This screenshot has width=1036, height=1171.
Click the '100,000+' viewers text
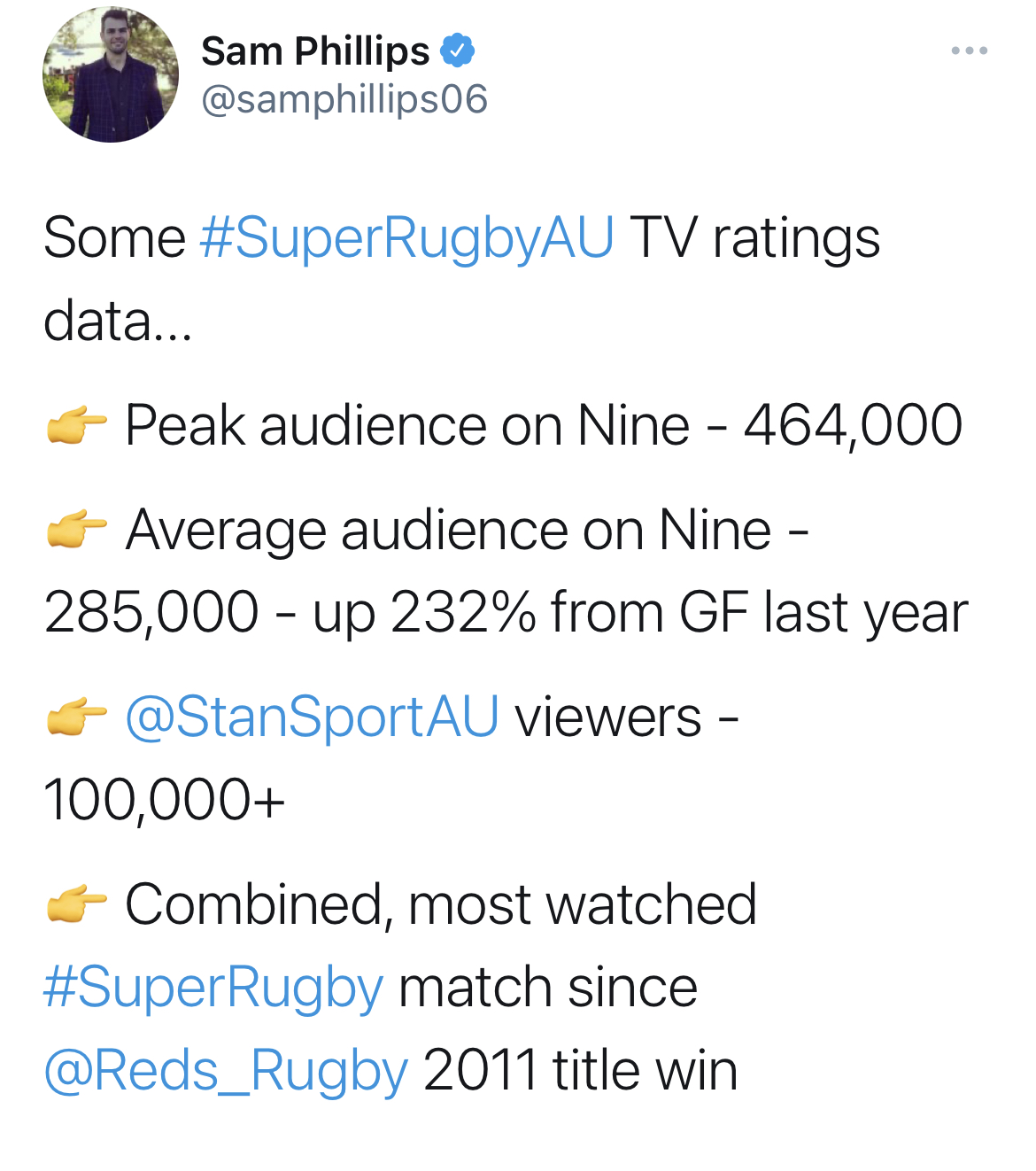tap(165, 800)
